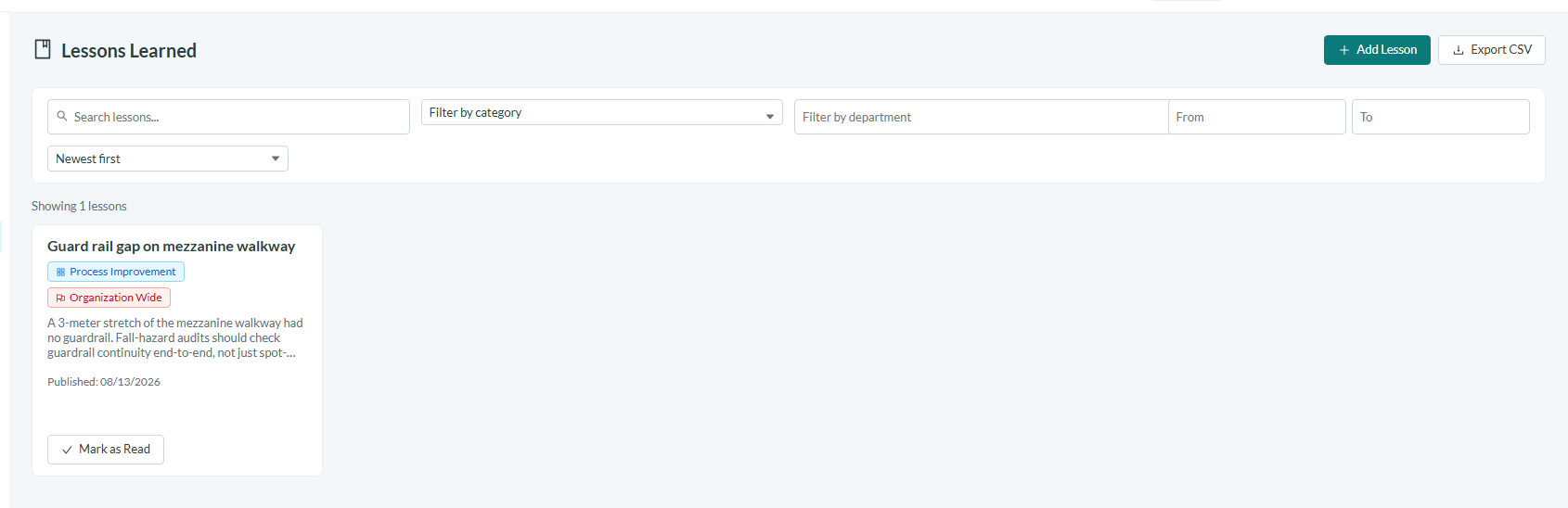Image resolution: width=1568 pixels, height=508 pixels.
Task: Click the Published: 08/13/2026 date text
Action: 104,382
